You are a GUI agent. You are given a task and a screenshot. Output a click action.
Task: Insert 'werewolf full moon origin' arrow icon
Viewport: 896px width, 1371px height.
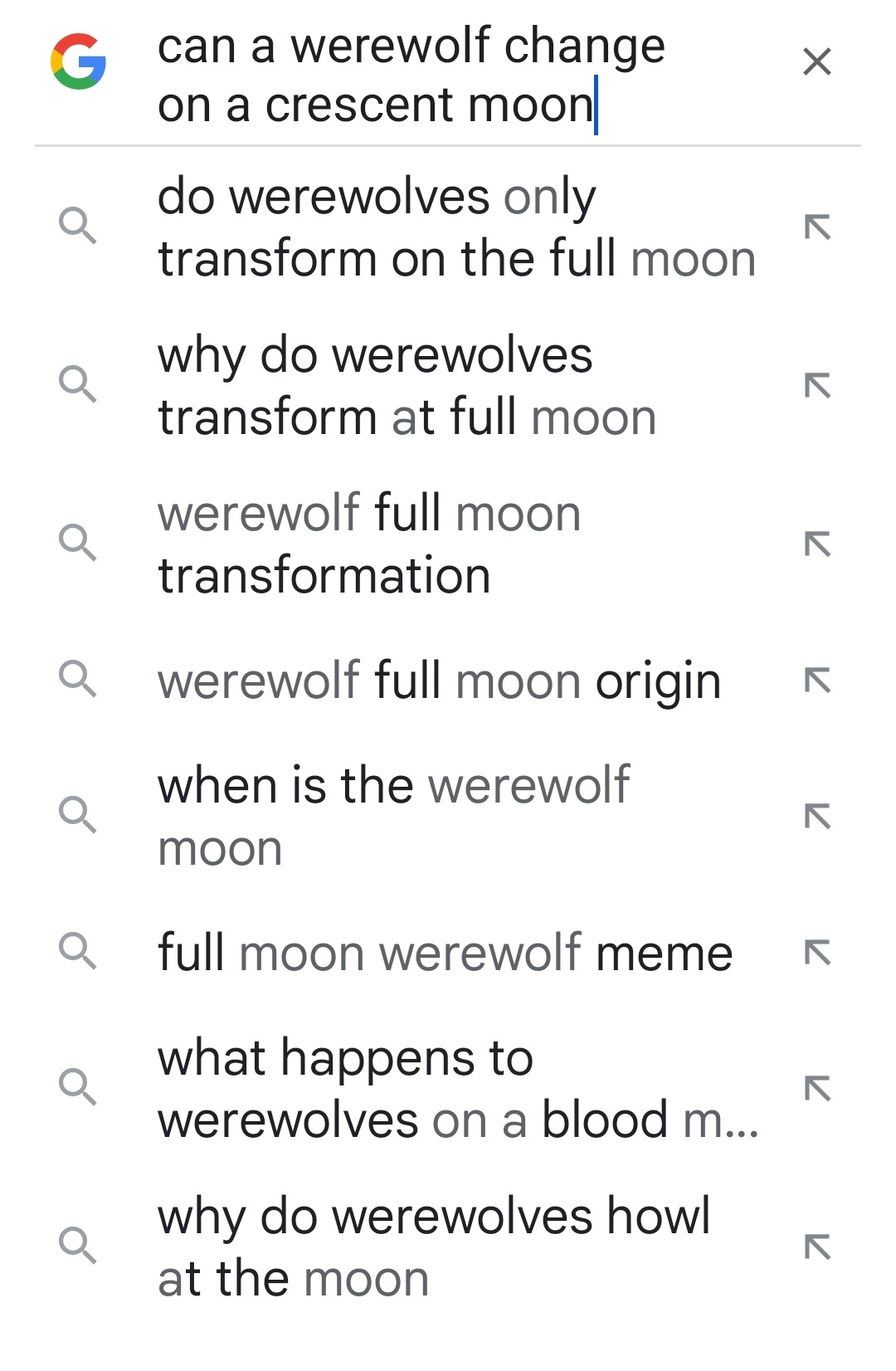tap(817, 681)
